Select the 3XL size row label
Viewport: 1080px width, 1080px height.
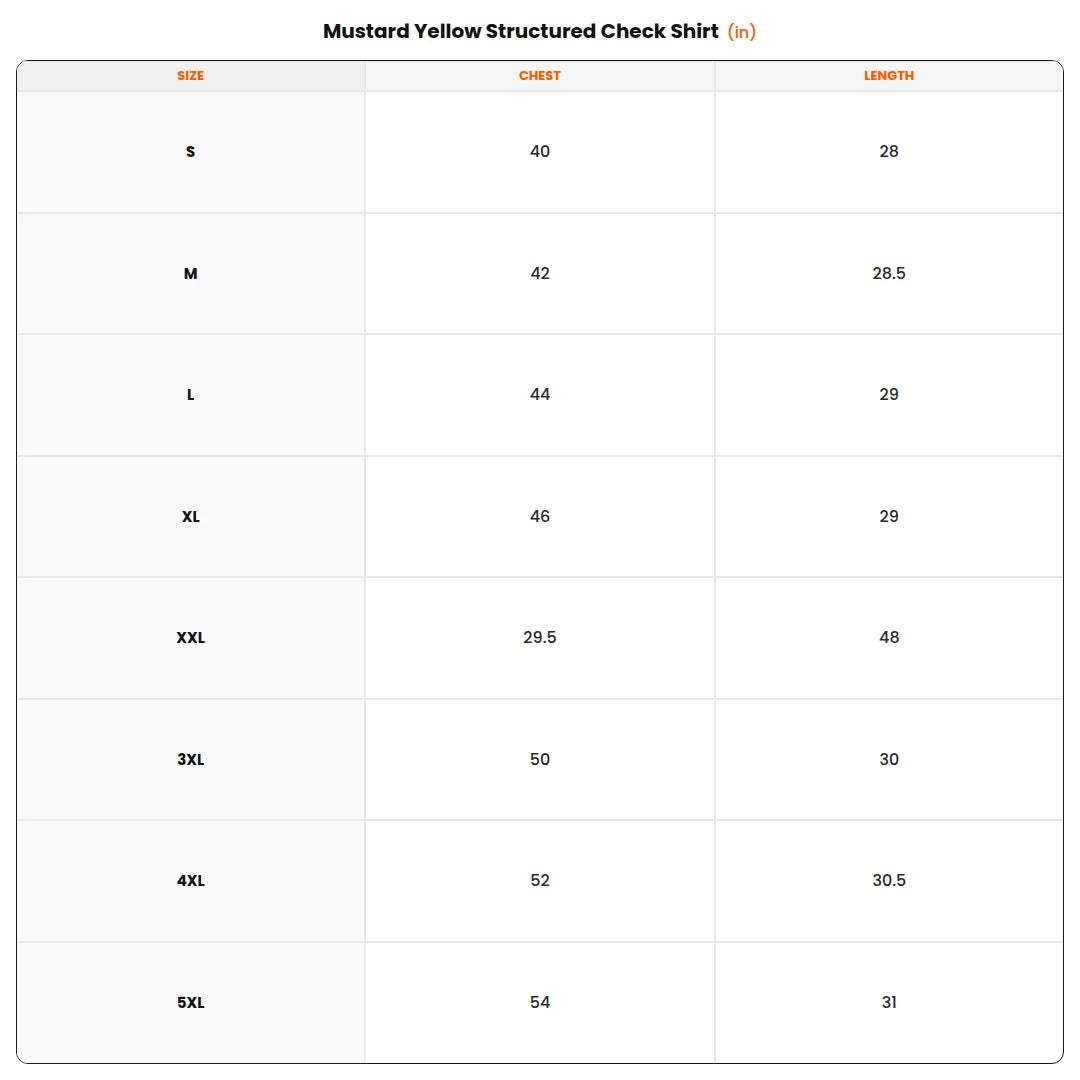190,759
